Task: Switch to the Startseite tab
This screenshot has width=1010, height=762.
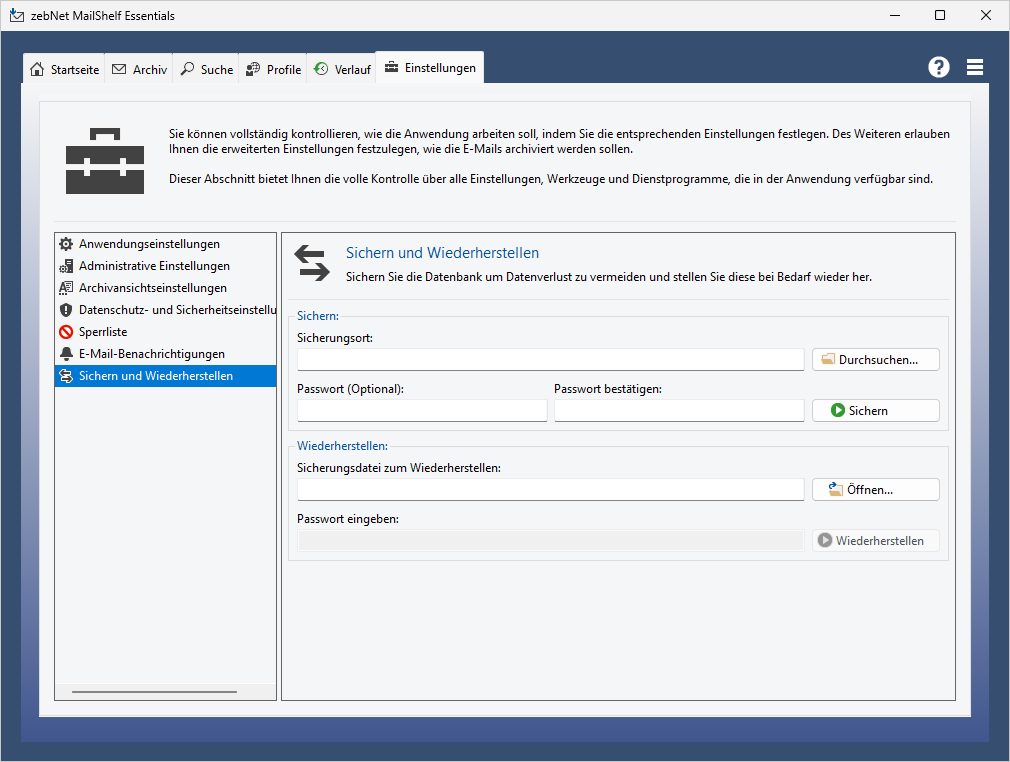Action: pos(65,70)
